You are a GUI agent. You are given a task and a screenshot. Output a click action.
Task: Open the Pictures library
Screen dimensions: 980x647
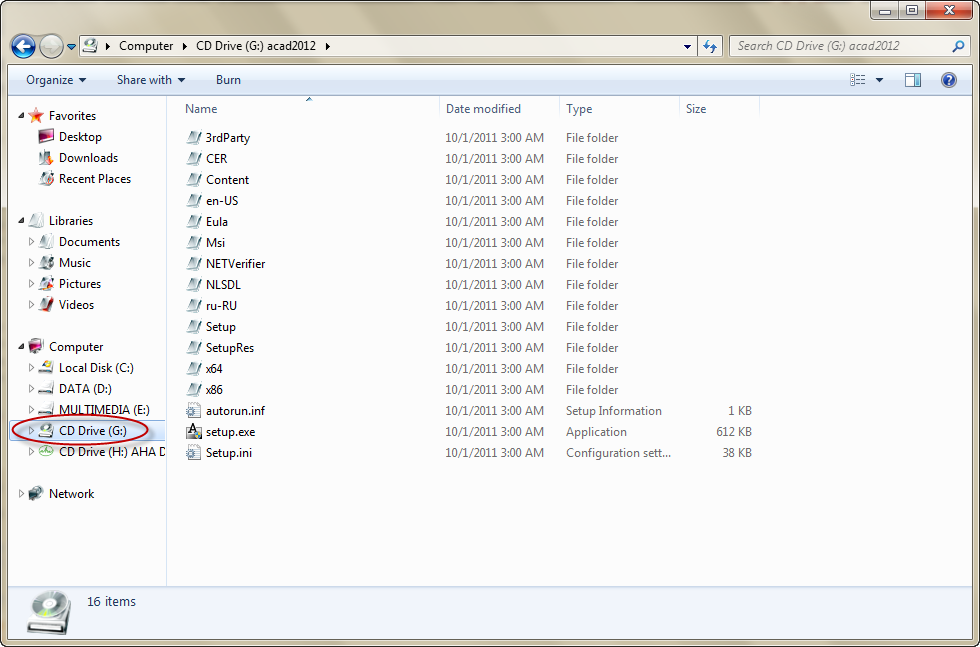pos(79,284)
